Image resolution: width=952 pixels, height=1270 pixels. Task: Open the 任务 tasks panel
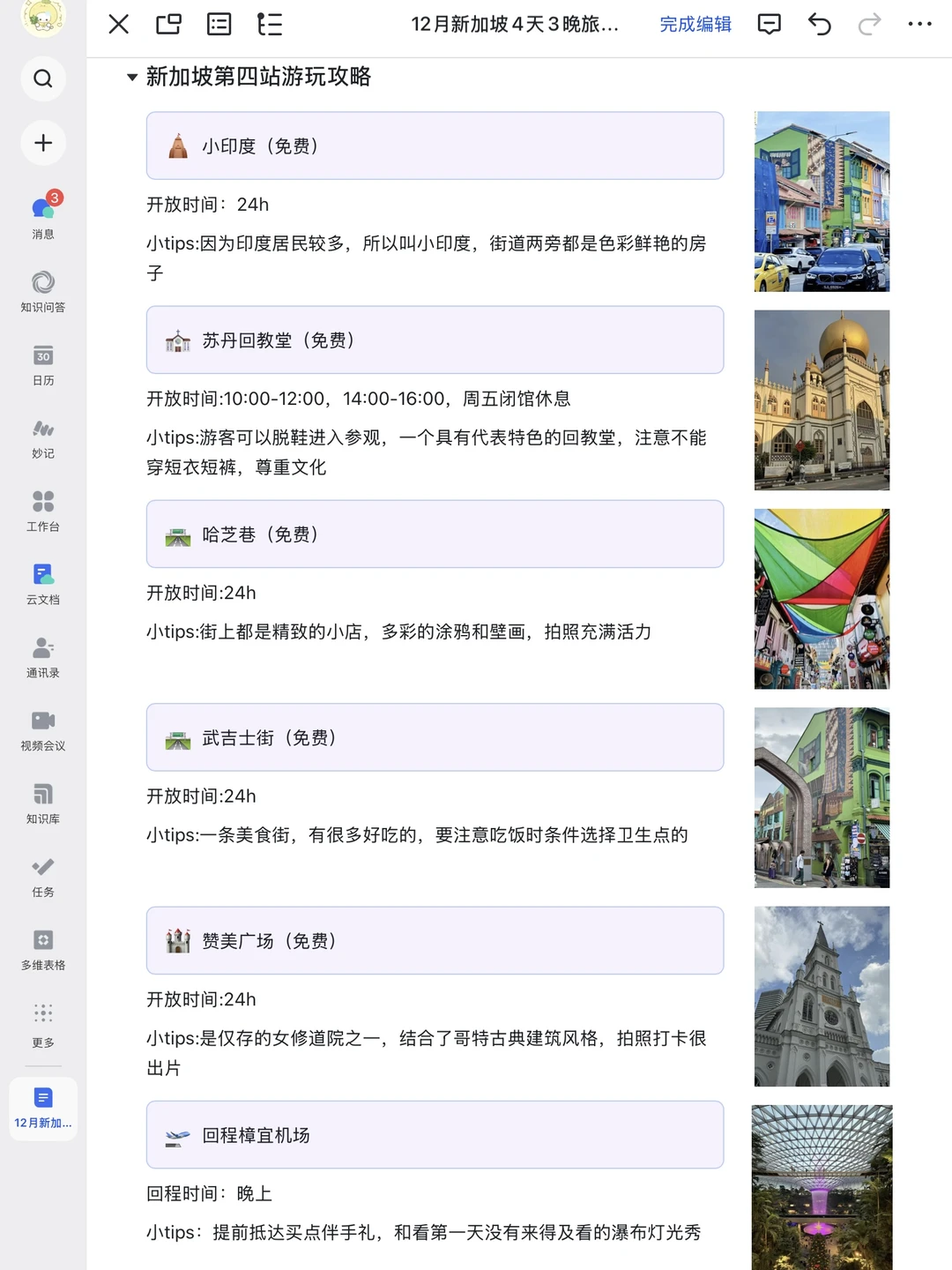pyautogui.click(x=42, y=877)
